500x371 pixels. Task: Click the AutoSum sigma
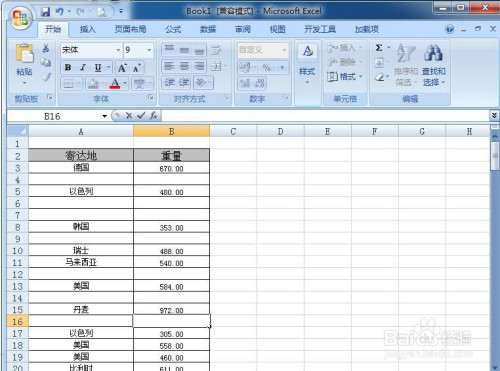379,48
